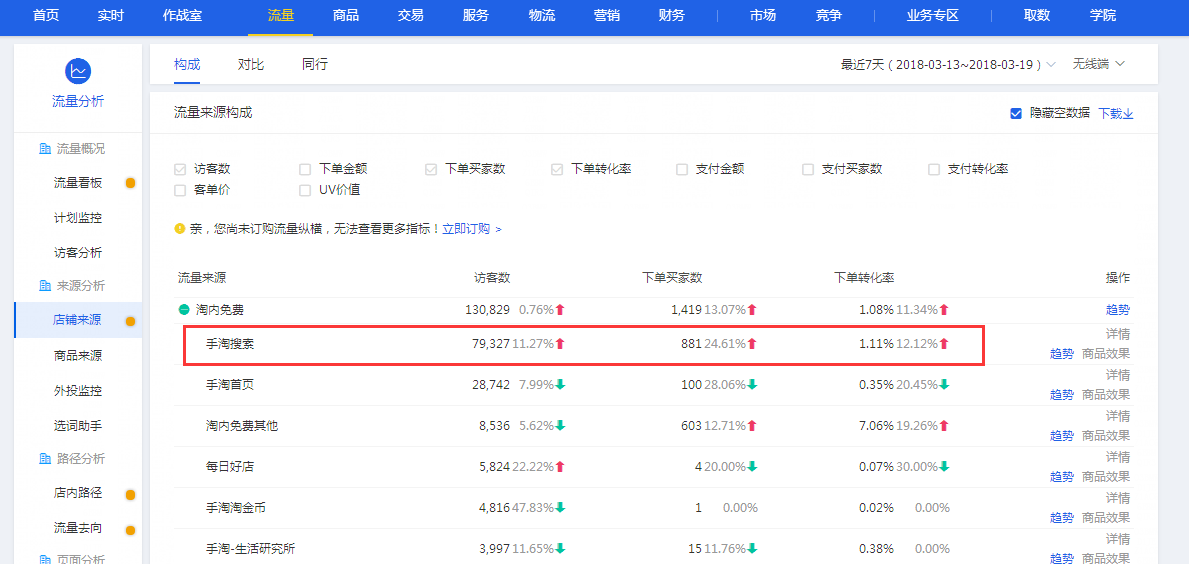
Task: Click green down arrow in 手淘首页 访客数
Action: pos(560,384)
